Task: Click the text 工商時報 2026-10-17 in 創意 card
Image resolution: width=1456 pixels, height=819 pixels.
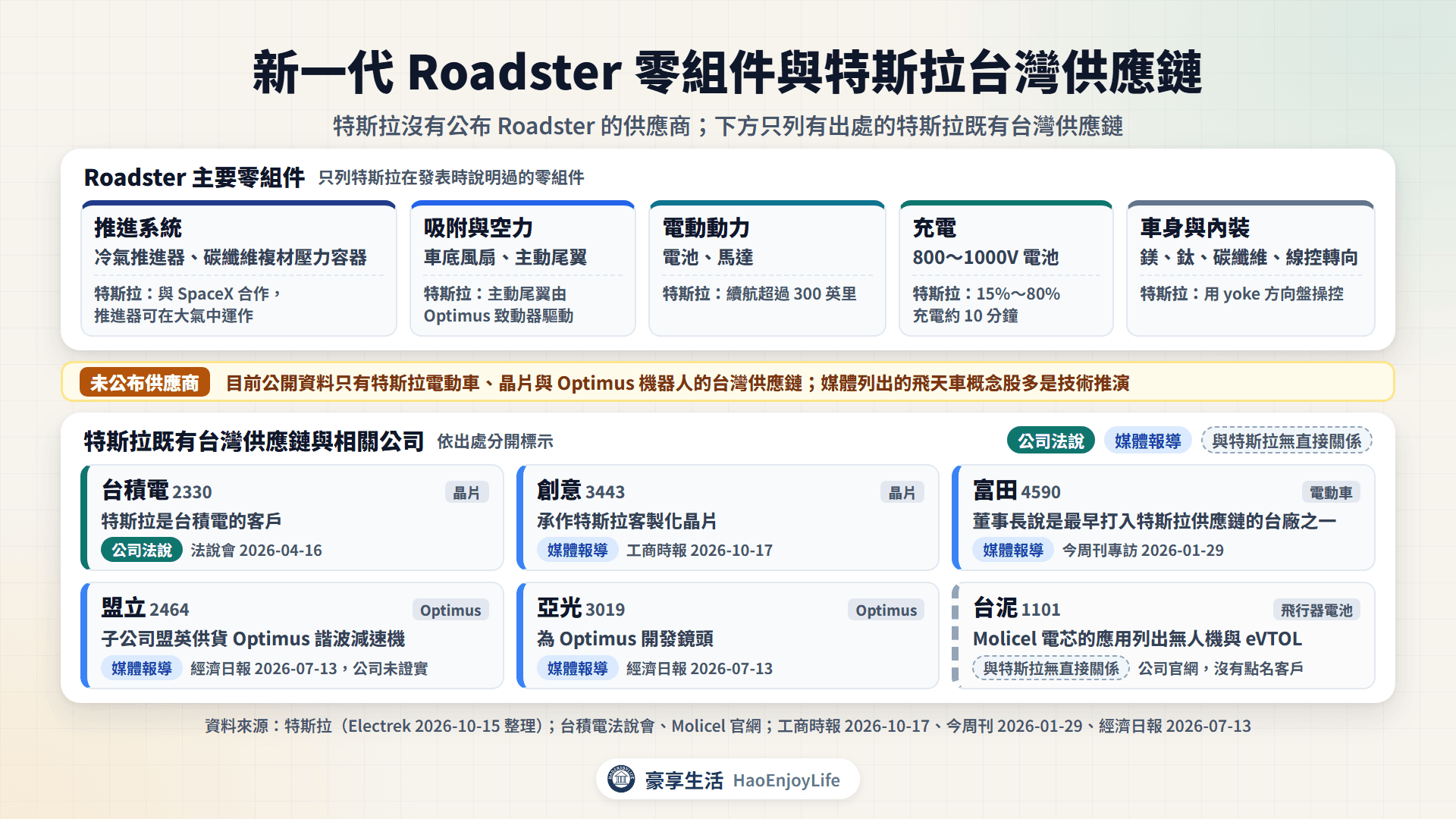Action: coord(699,551)
